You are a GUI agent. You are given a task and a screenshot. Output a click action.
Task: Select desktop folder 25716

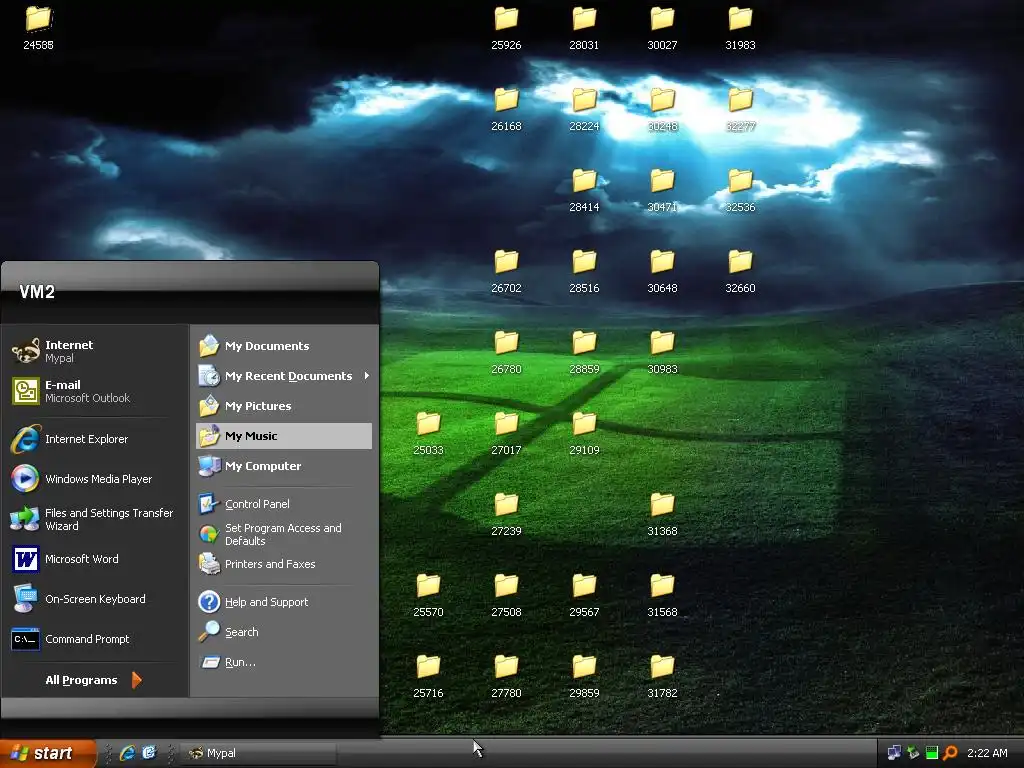[x=428, y=675]
